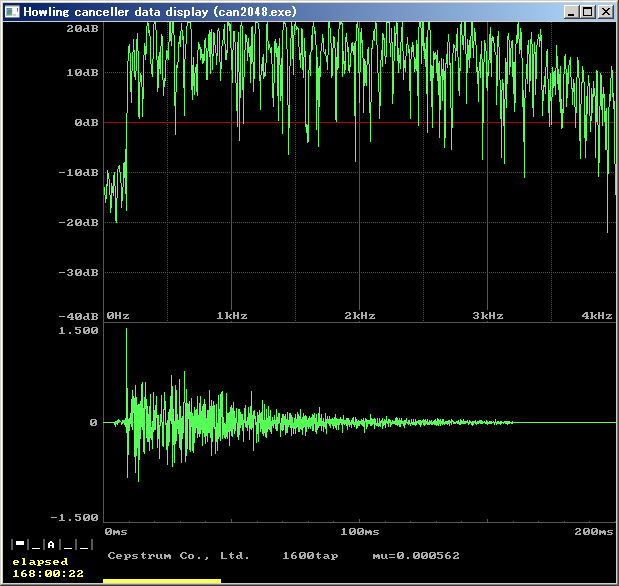Click the application icon in title bar
The width and height of the screenshot is (619, 586).
[12, 11]
